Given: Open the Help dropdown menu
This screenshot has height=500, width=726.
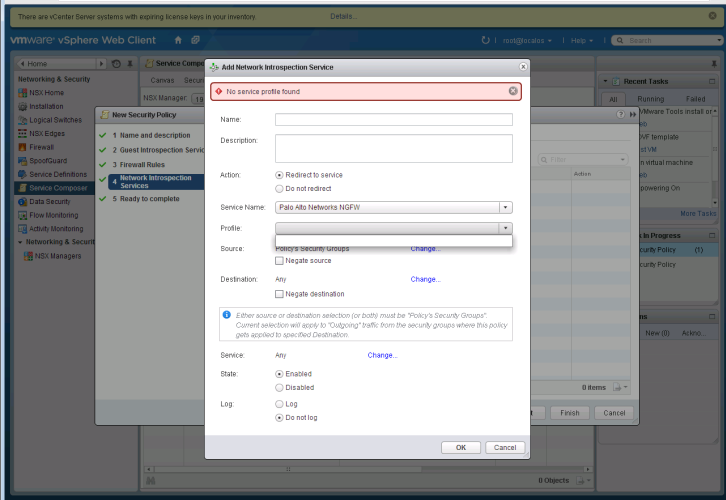Looking at the screenshot, I should tap(582, 41).
